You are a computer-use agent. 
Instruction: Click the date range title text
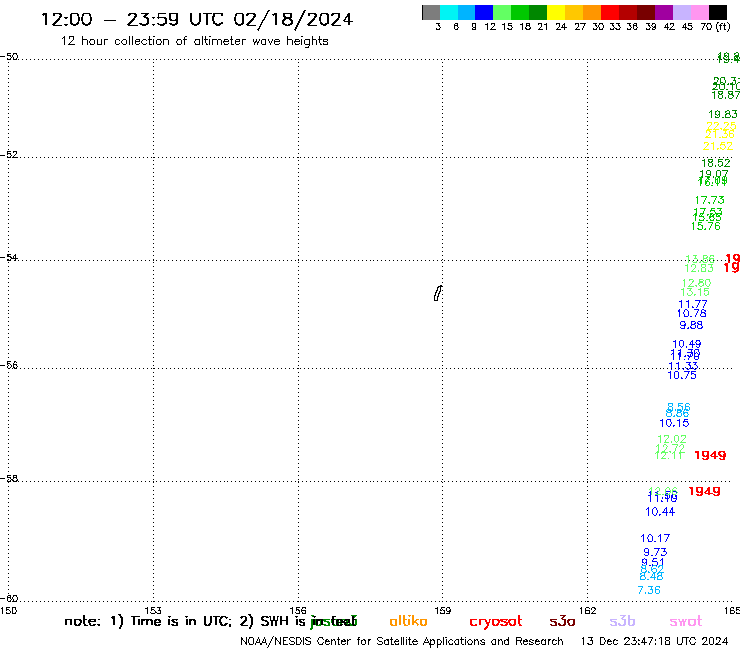[196, 19]
